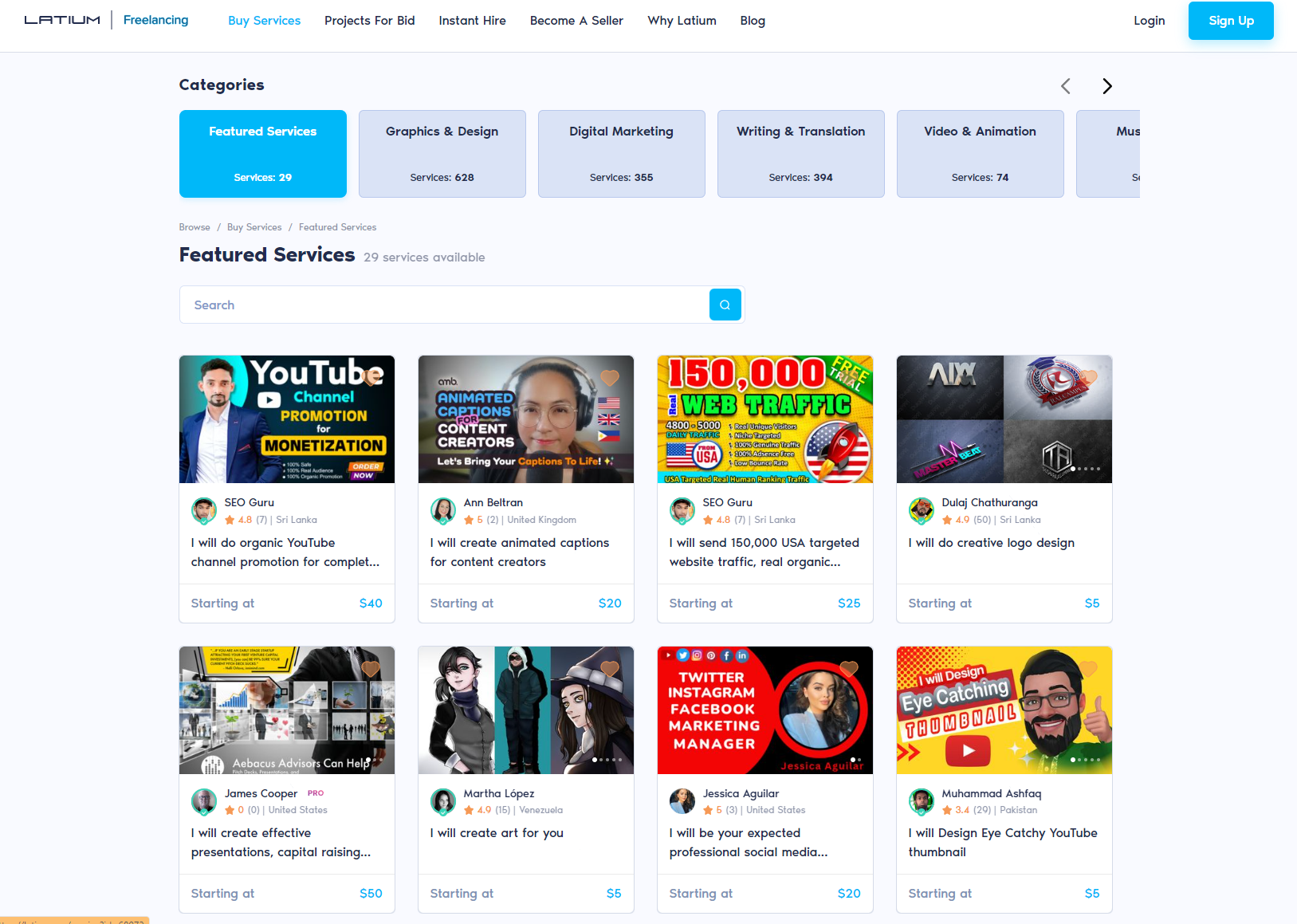Click the Buy Services breadcrumb link
The height and width of the screenshot is (924, 1297).
[254, 227]
